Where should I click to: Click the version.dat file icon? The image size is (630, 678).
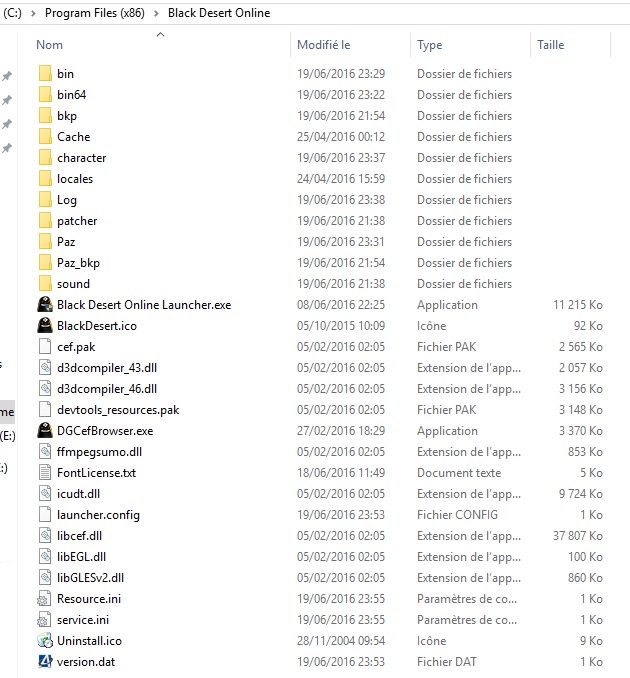point(44,662)
